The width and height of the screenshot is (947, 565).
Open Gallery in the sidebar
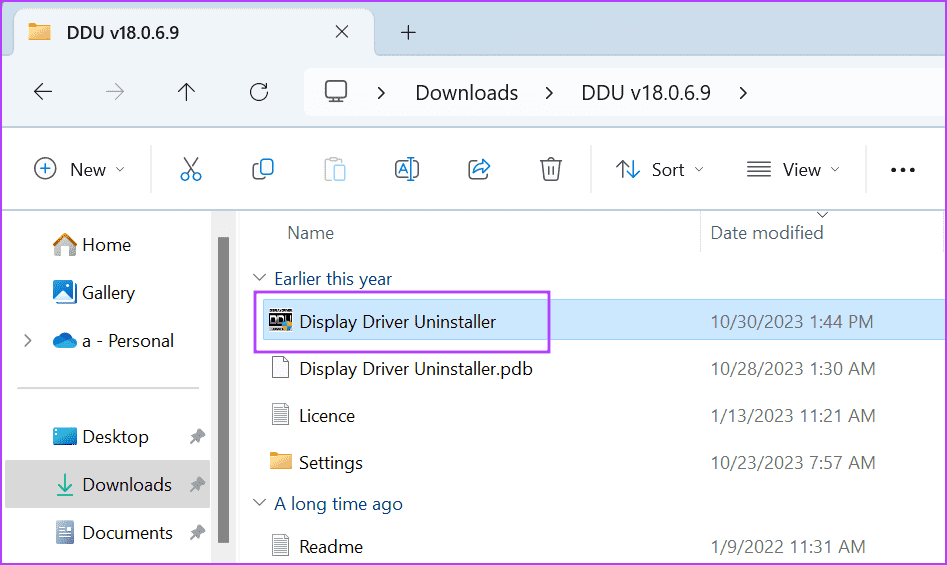(94, 293)
